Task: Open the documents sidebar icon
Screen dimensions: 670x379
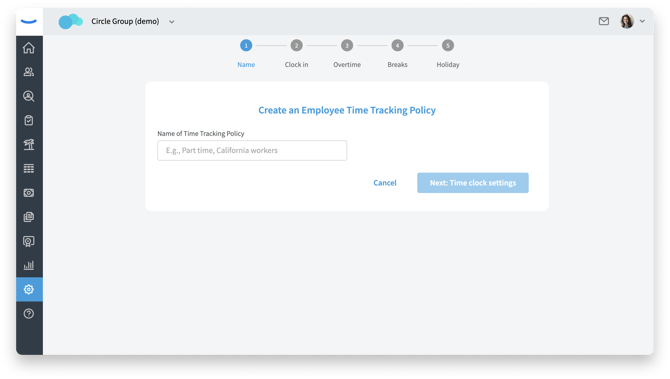Action: coord(29,217)
